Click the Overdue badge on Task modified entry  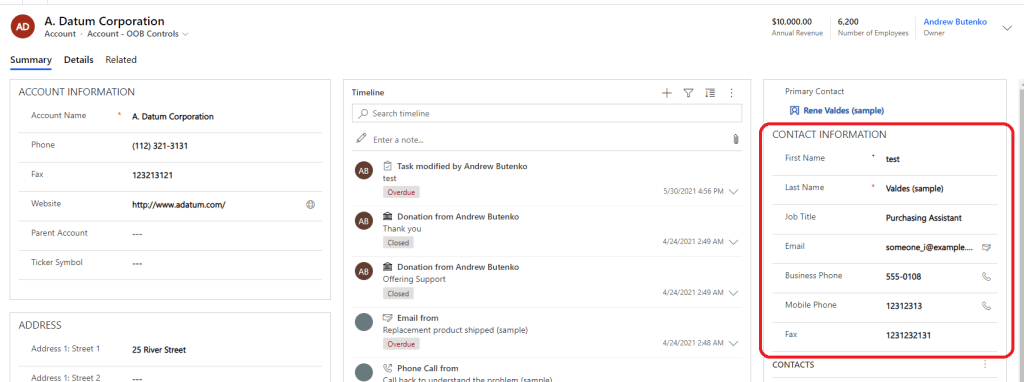coord(401,192)
